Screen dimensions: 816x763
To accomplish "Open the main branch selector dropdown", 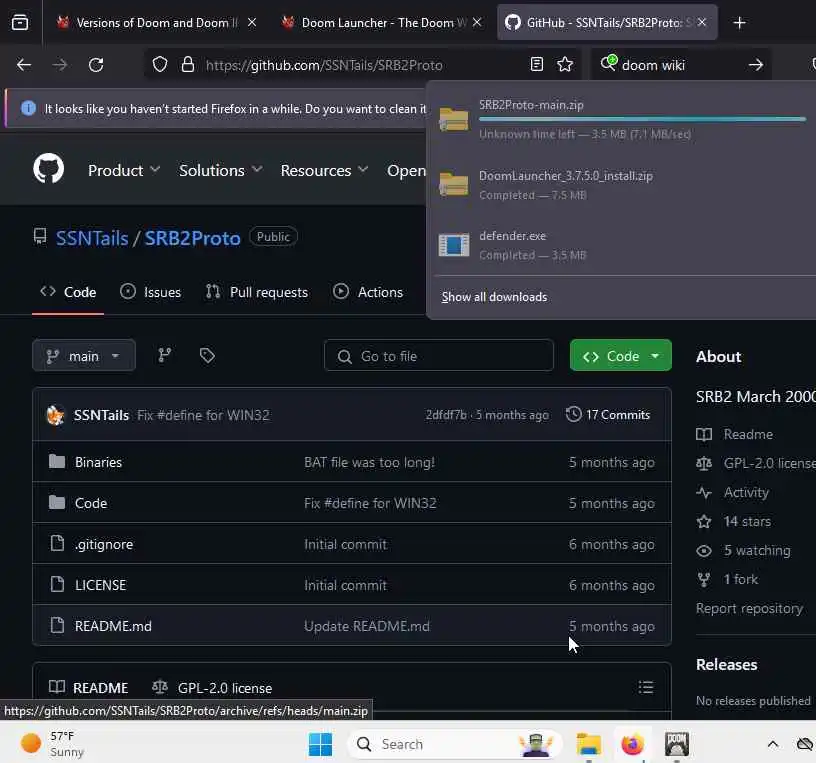I will click(84, 355).
